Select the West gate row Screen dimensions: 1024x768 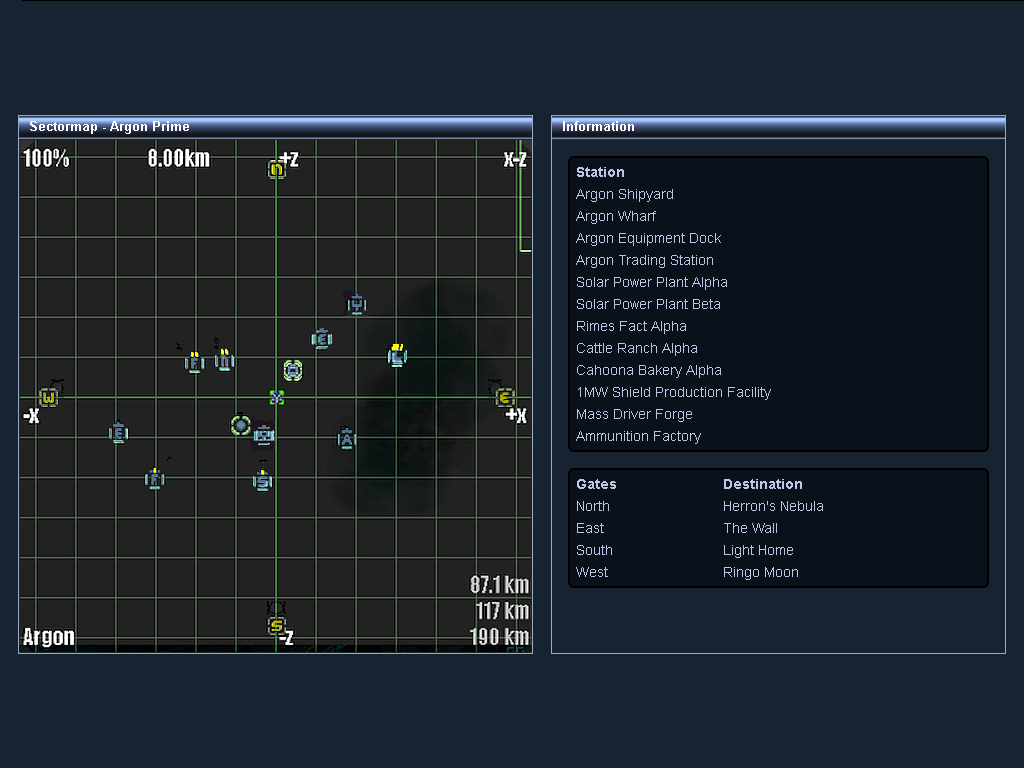point(778,572)
